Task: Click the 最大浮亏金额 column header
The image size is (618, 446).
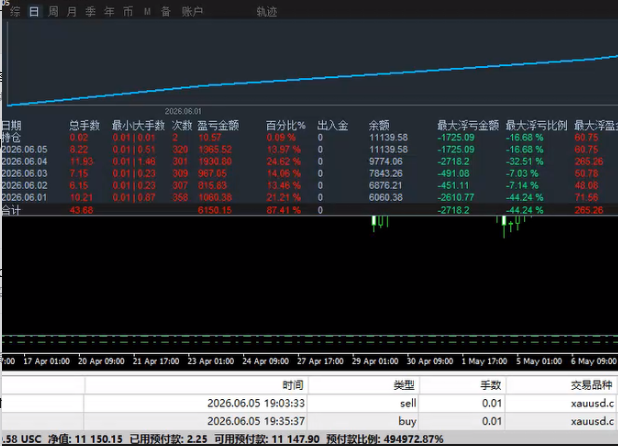Action: (x=468, y=126)
